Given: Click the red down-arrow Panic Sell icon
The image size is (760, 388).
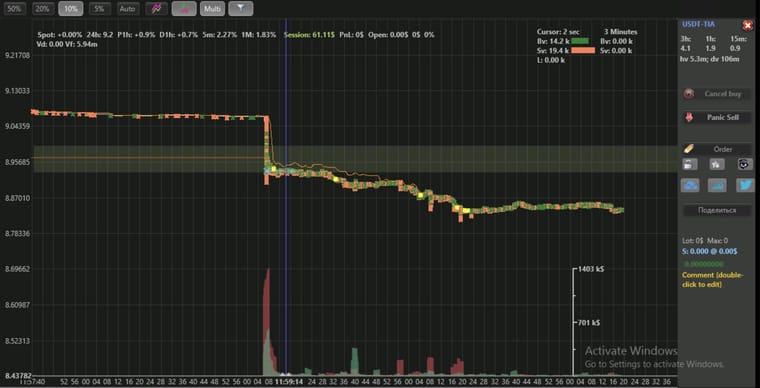Looking at the screenshot, I should pyautogui.click(x=688, y=118).
